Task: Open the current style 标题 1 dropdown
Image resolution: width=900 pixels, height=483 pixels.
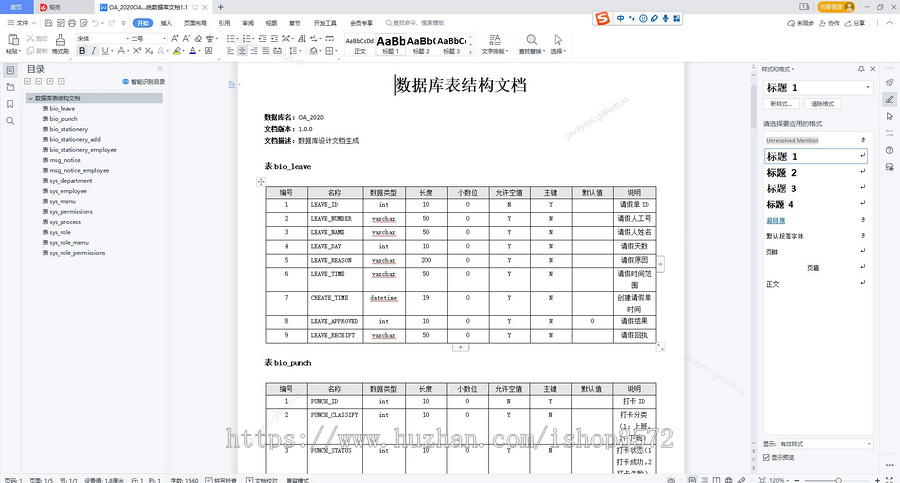Action: [x=867, y=87]
